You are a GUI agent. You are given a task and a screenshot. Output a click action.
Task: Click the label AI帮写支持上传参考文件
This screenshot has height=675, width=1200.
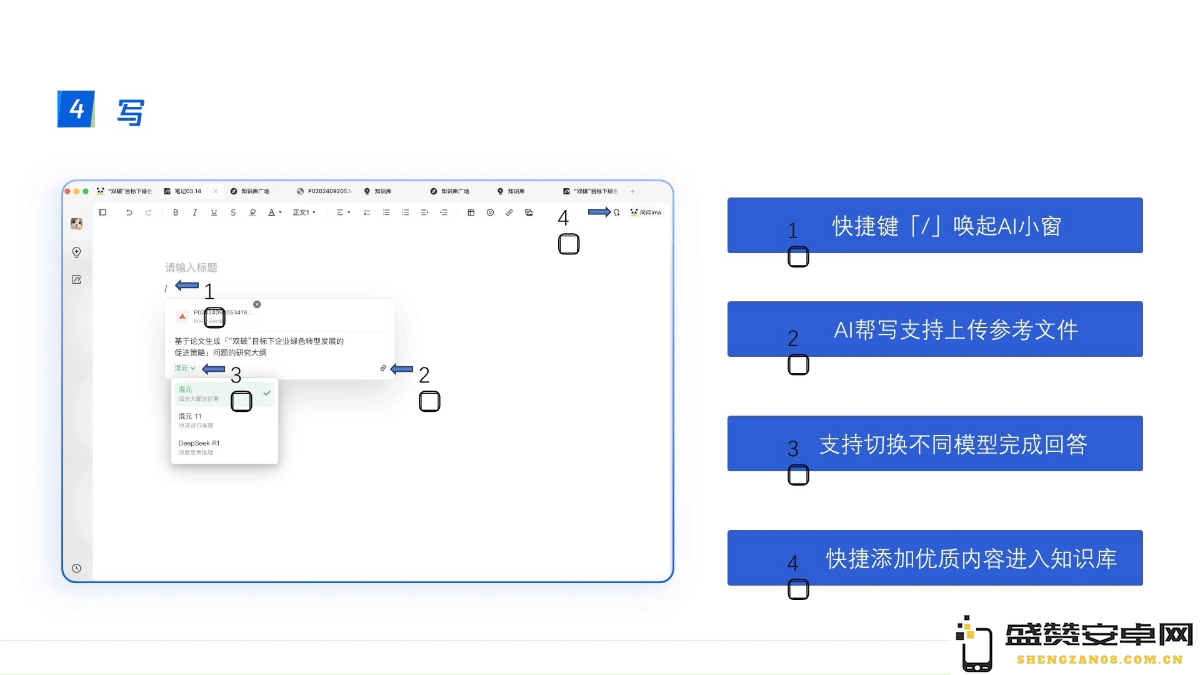pos(956,330)
